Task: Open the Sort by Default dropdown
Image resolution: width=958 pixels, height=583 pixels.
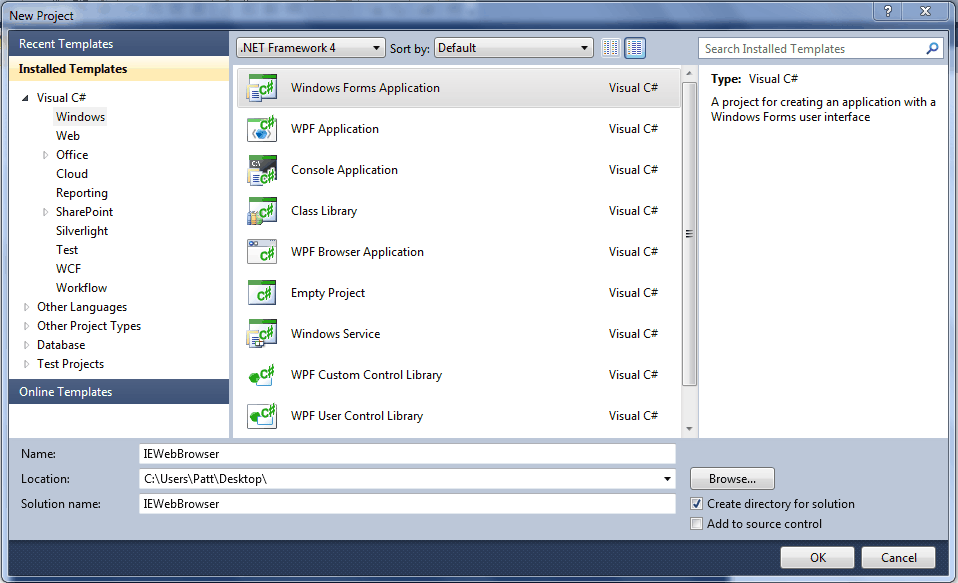Action: pos(513,48)
